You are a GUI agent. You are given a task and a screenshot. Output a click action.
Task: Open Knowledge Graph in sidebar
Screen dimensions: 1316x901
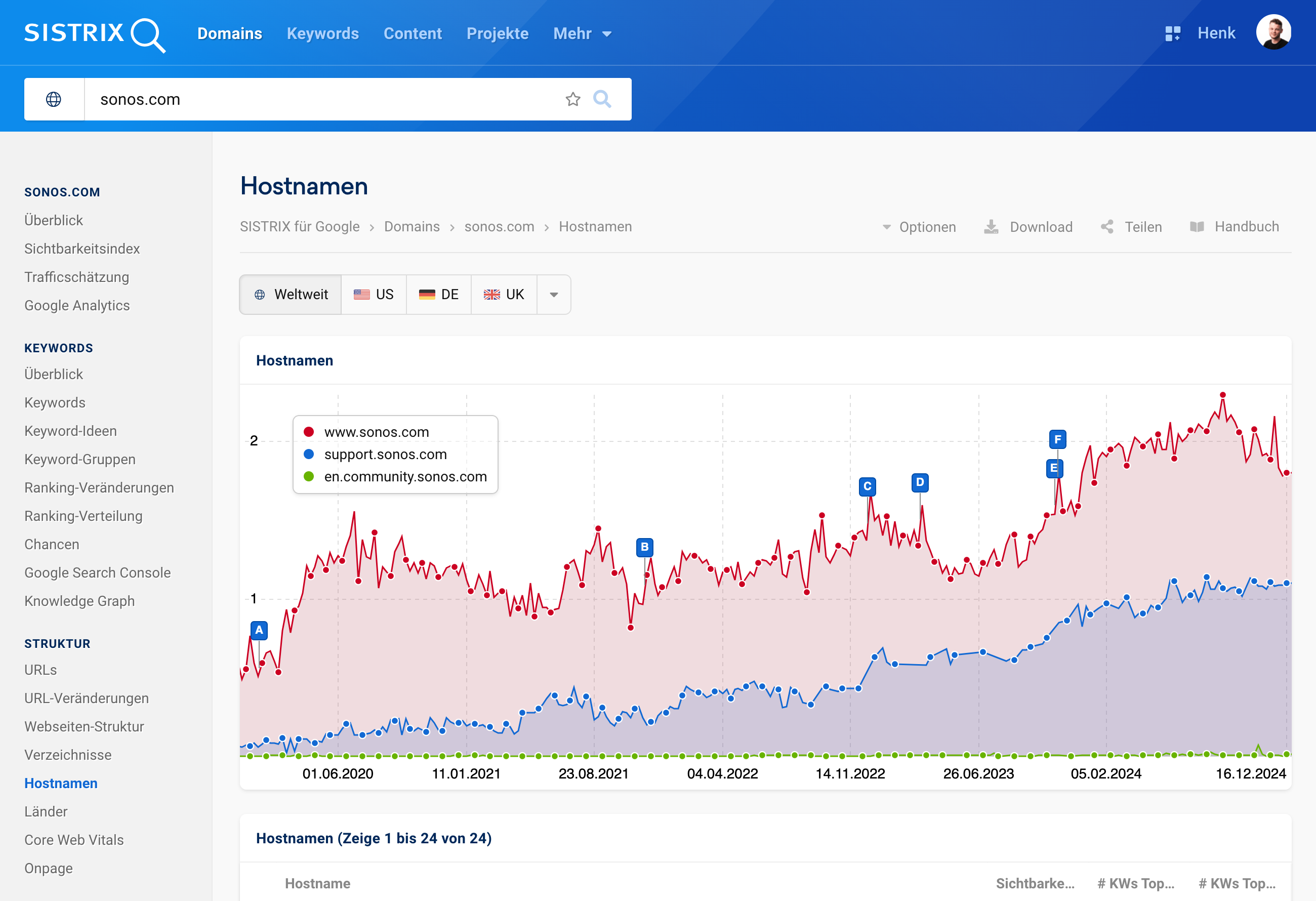click(79, 601)
